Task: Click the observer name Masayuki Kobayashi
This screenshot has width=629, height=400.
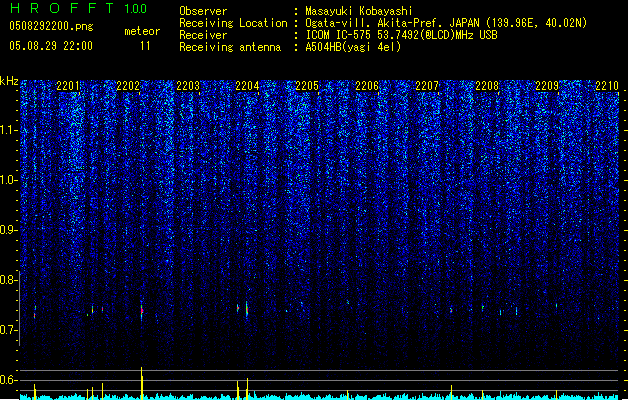Action: click(359, 11)
